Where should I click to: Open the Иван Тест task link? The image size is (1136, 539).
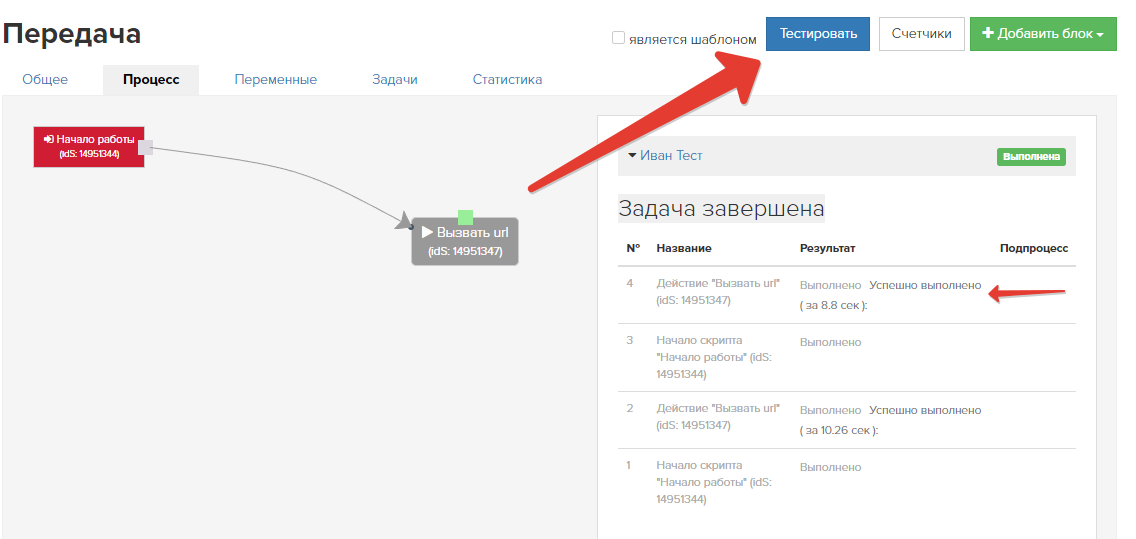(671, 156)
